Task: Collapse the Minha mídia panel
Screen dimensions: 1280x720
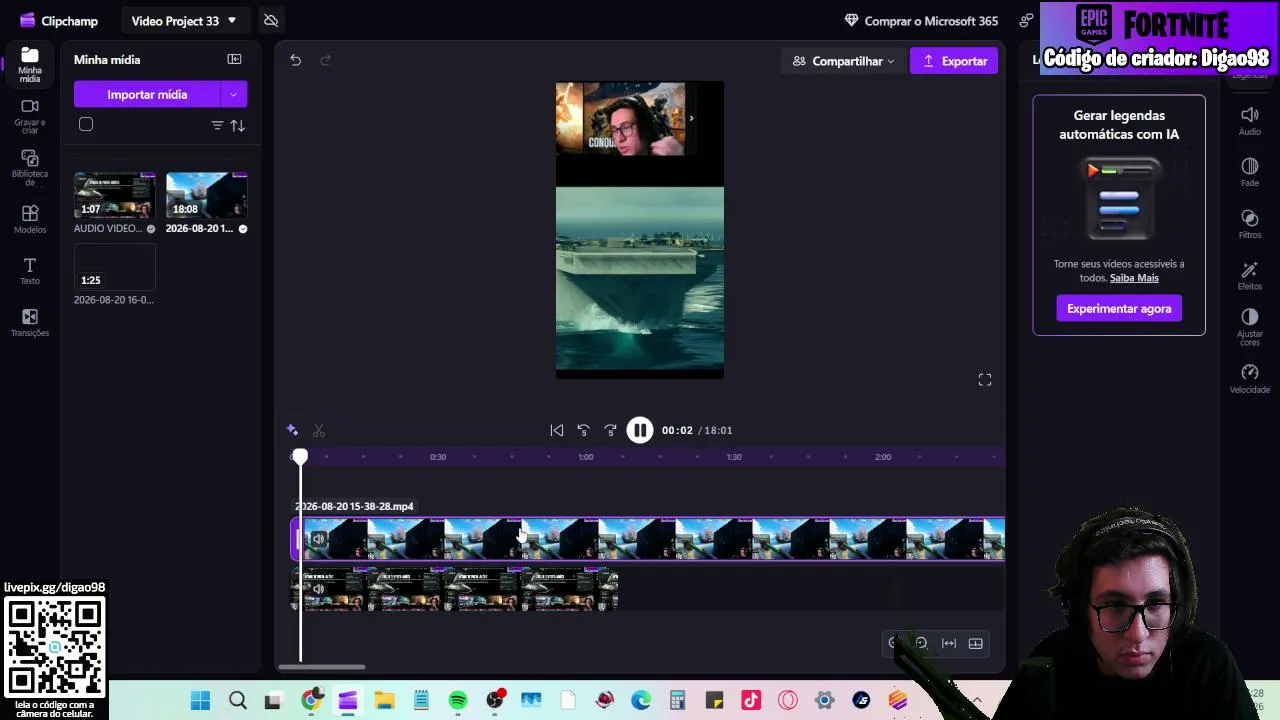Action: coord(234,60)
